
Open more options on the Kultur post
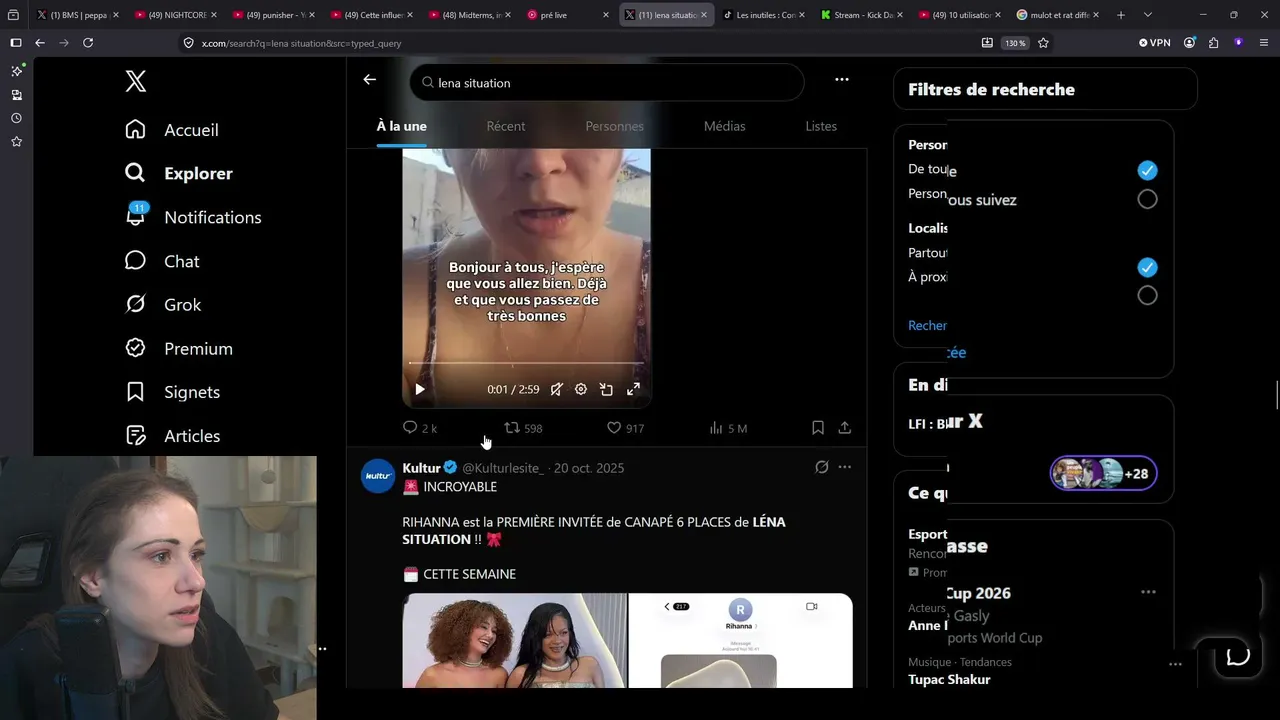click(x=845, y=467)
